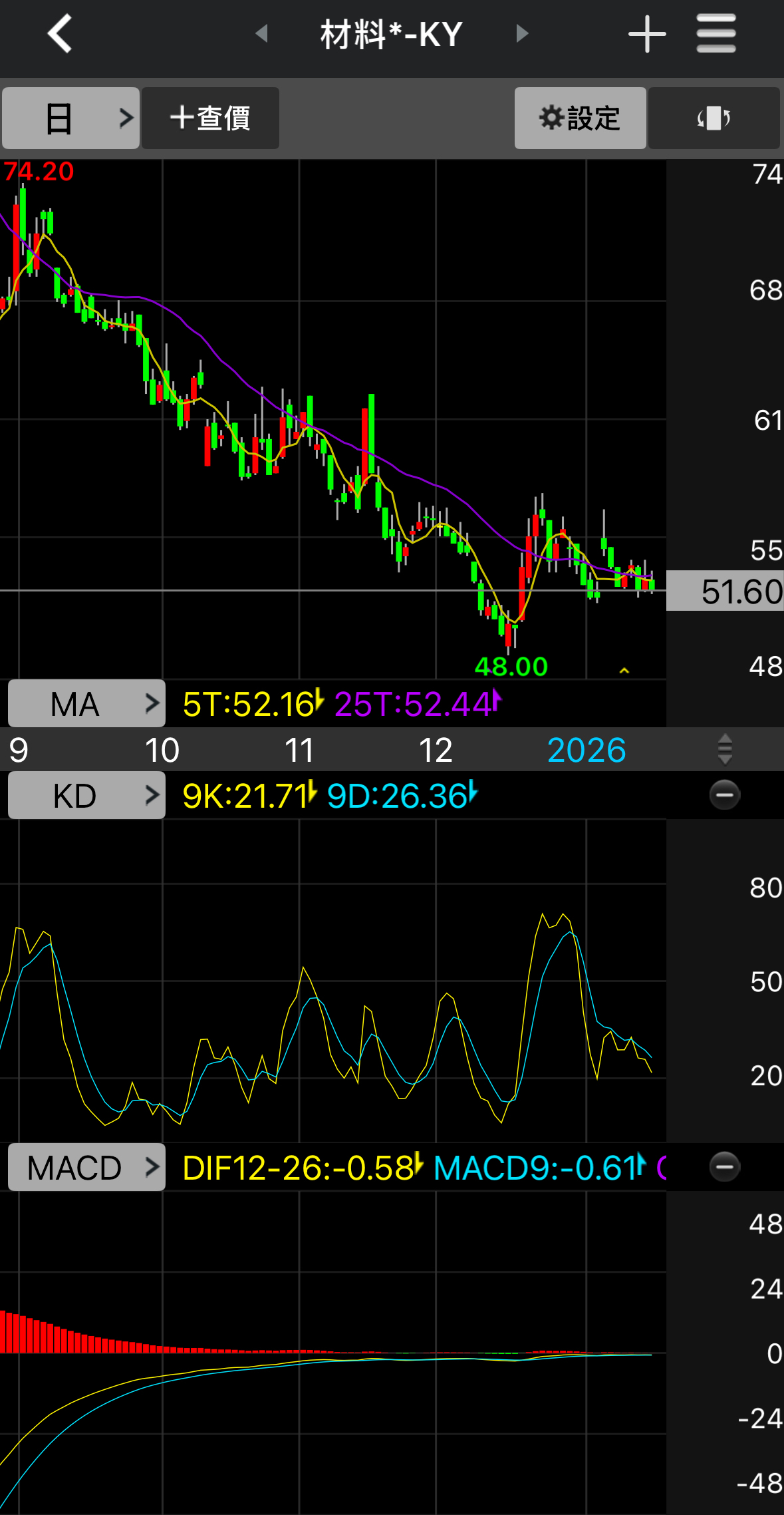Open the hamburger menu

[716, 33]
